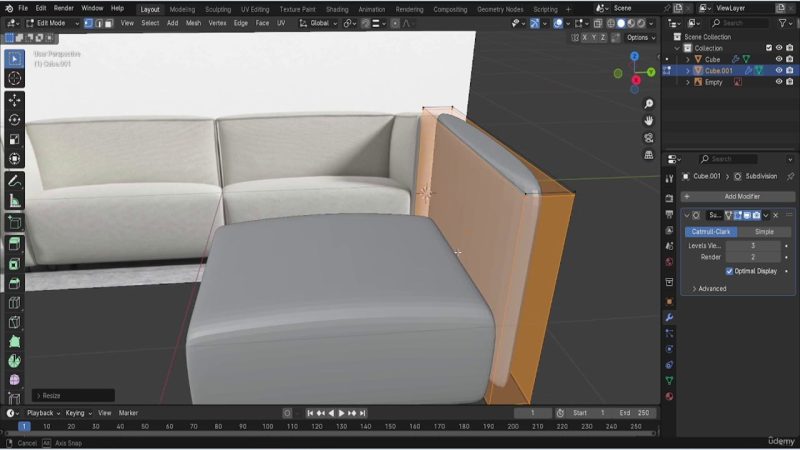The height and width of the screenshot is (450, 800).
Task: Choose the Scale tool
Action: (x=14, y=139)
